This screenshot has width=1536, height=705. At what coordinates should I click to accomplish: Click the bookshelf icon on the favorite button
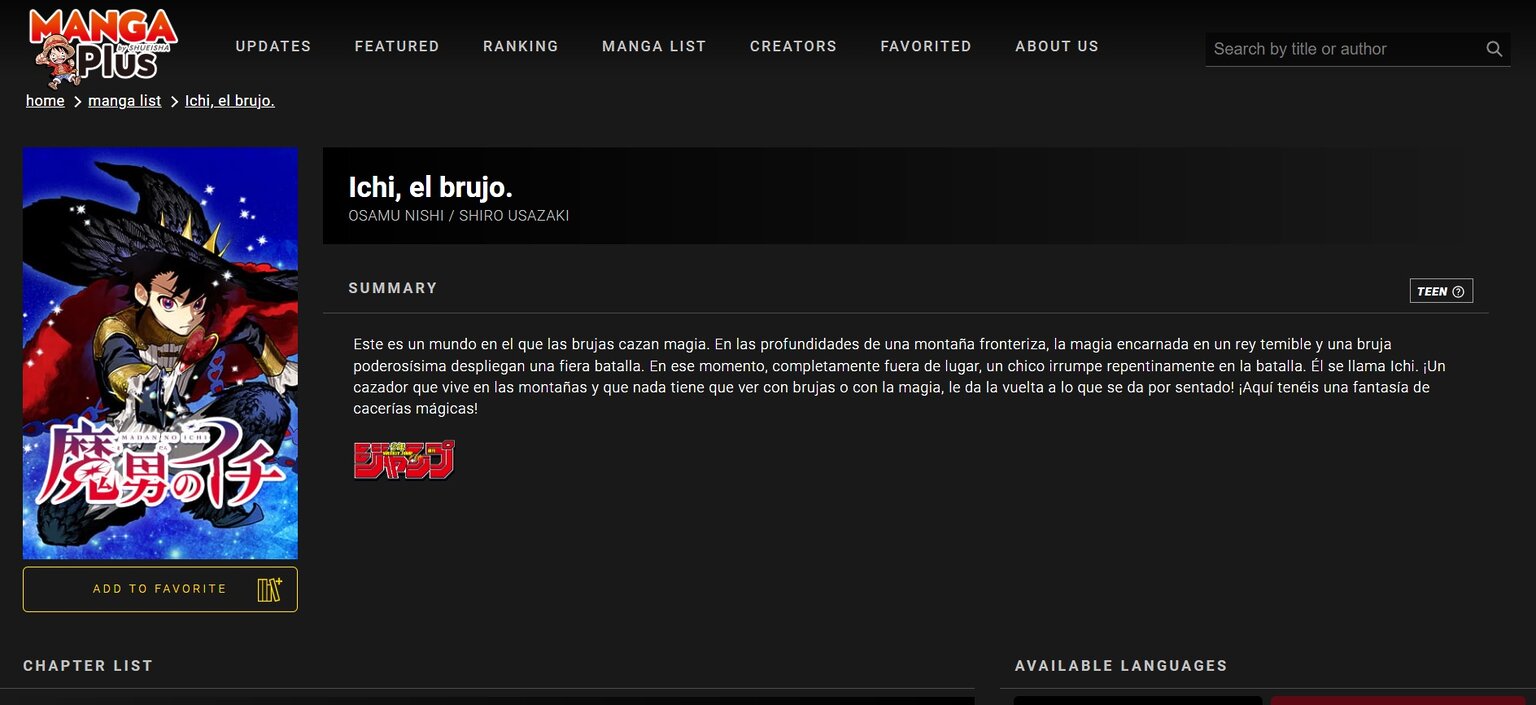pyautogui.click(x=269, y=589)
